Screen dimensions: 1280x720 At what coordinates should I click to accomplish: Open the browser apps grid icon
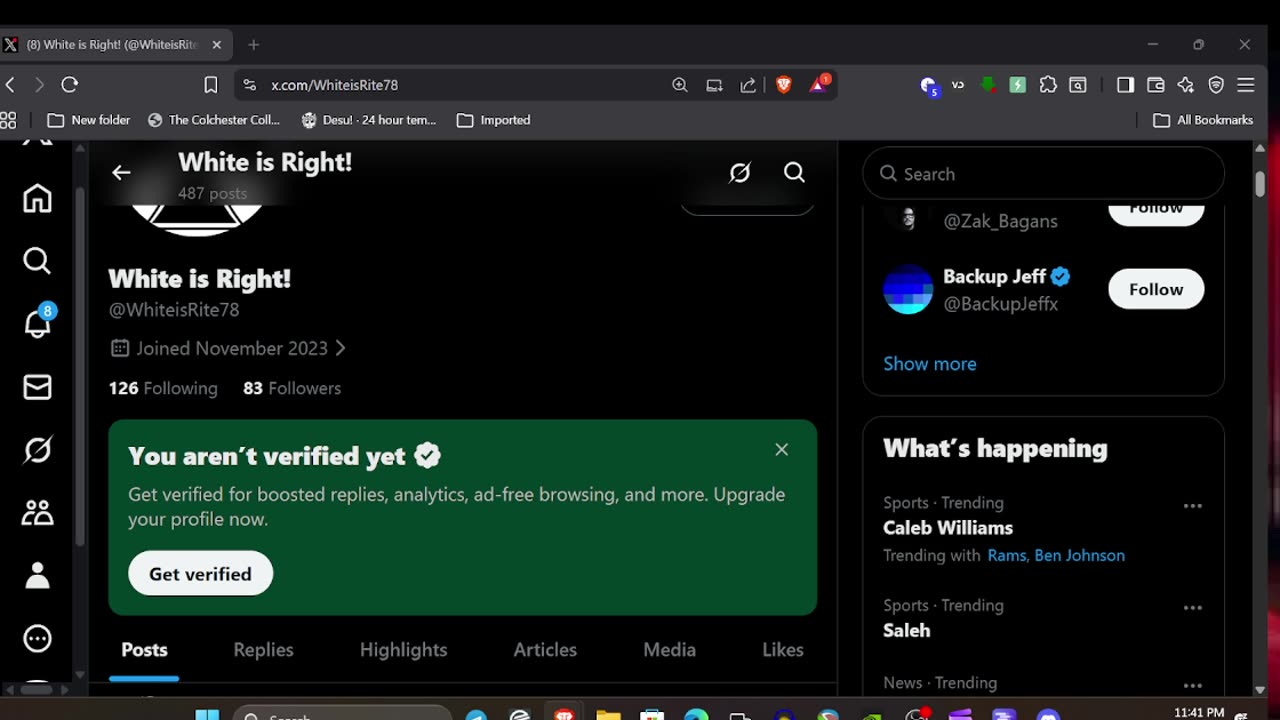pos(8,120)
